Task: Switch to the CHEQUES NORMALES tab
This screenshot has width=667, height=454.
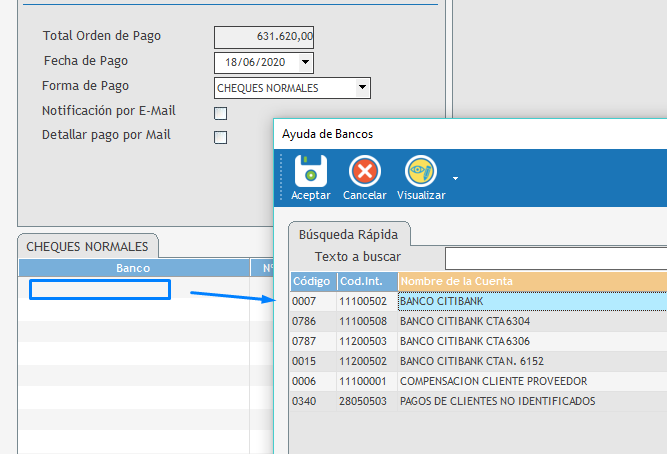Action: pyautogui.click(x=87, y=246)
